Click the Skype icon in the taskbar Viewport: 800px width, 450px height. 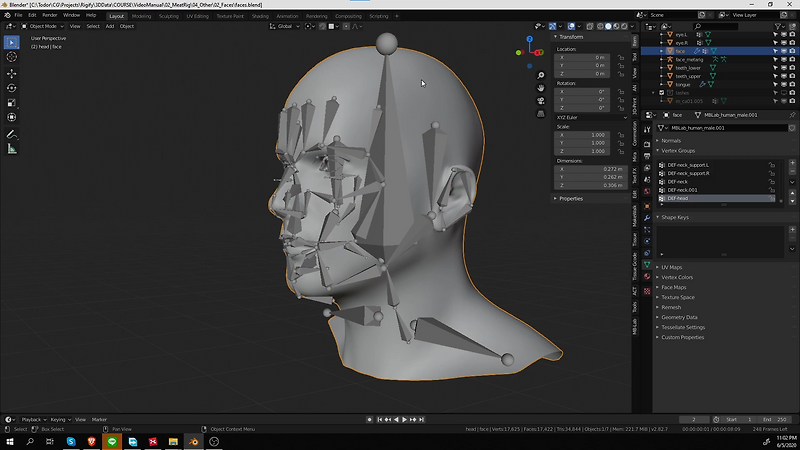(x=72, y=441)
